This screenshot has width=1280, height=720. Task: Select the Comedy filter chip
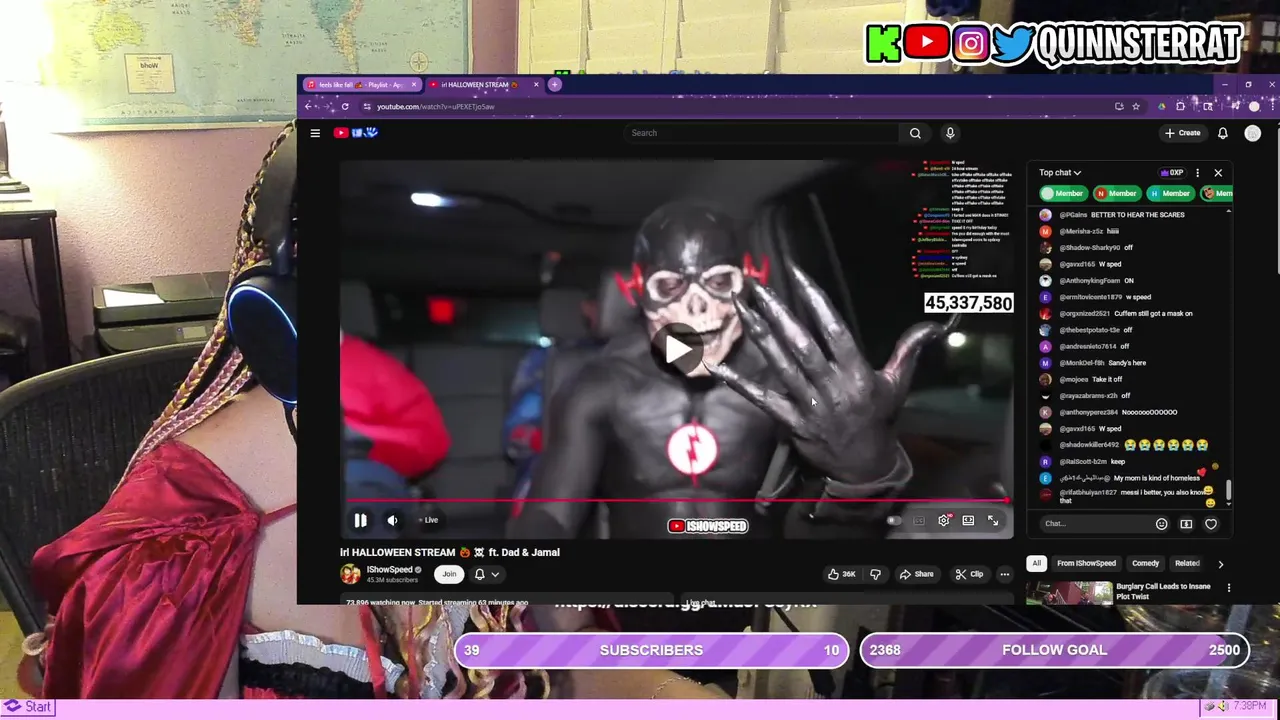point(1145,563)
